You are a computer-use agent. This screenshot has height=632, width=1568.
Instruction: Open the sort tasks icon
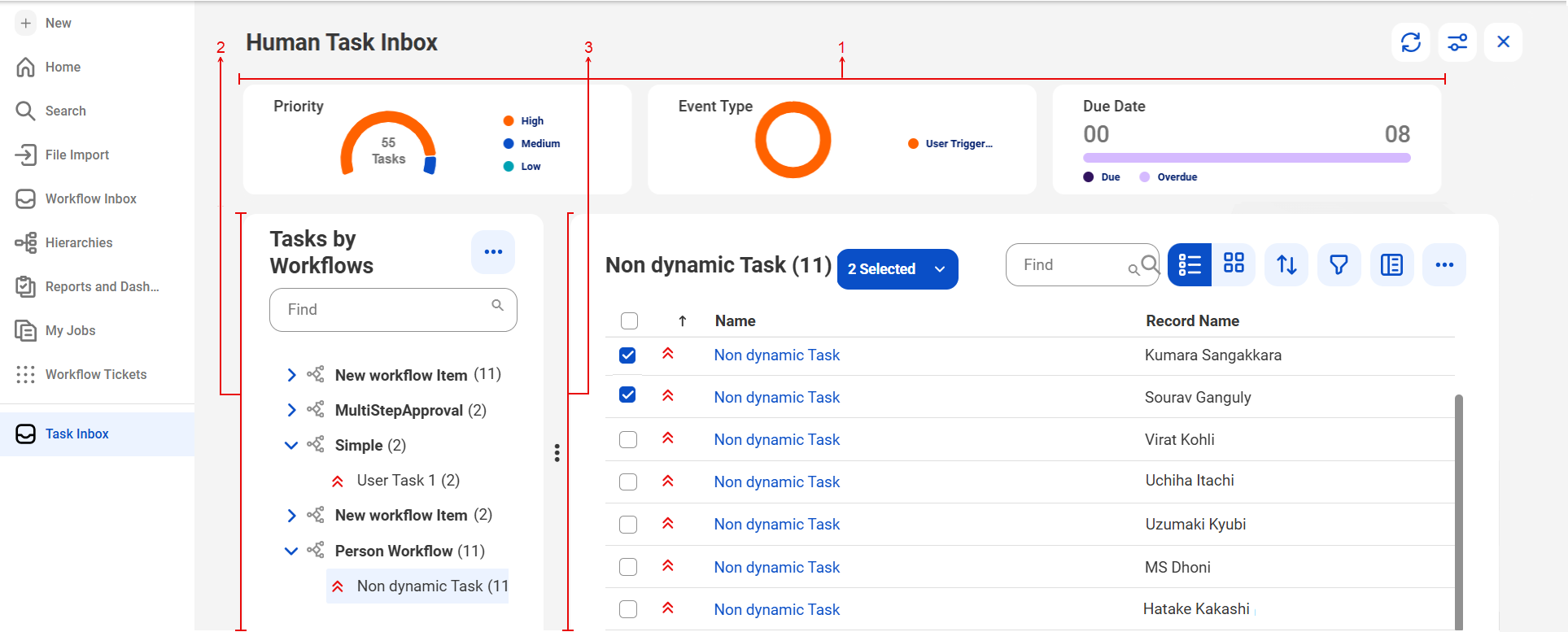coord(1286,264)
